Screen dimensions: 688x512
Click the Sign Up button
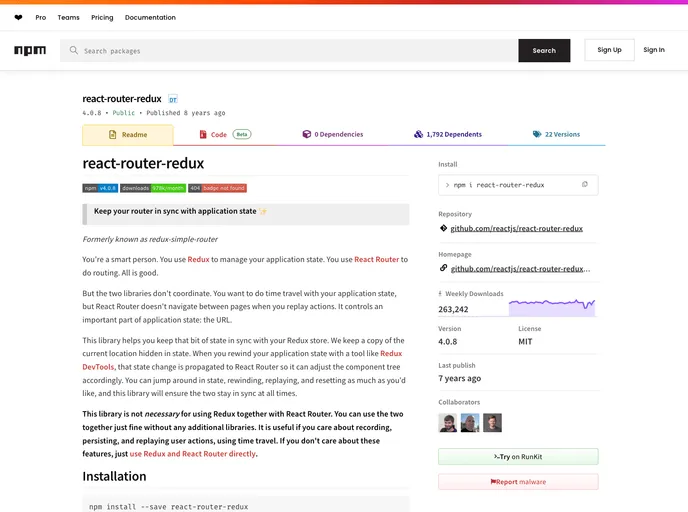click(x=609, y=50)
